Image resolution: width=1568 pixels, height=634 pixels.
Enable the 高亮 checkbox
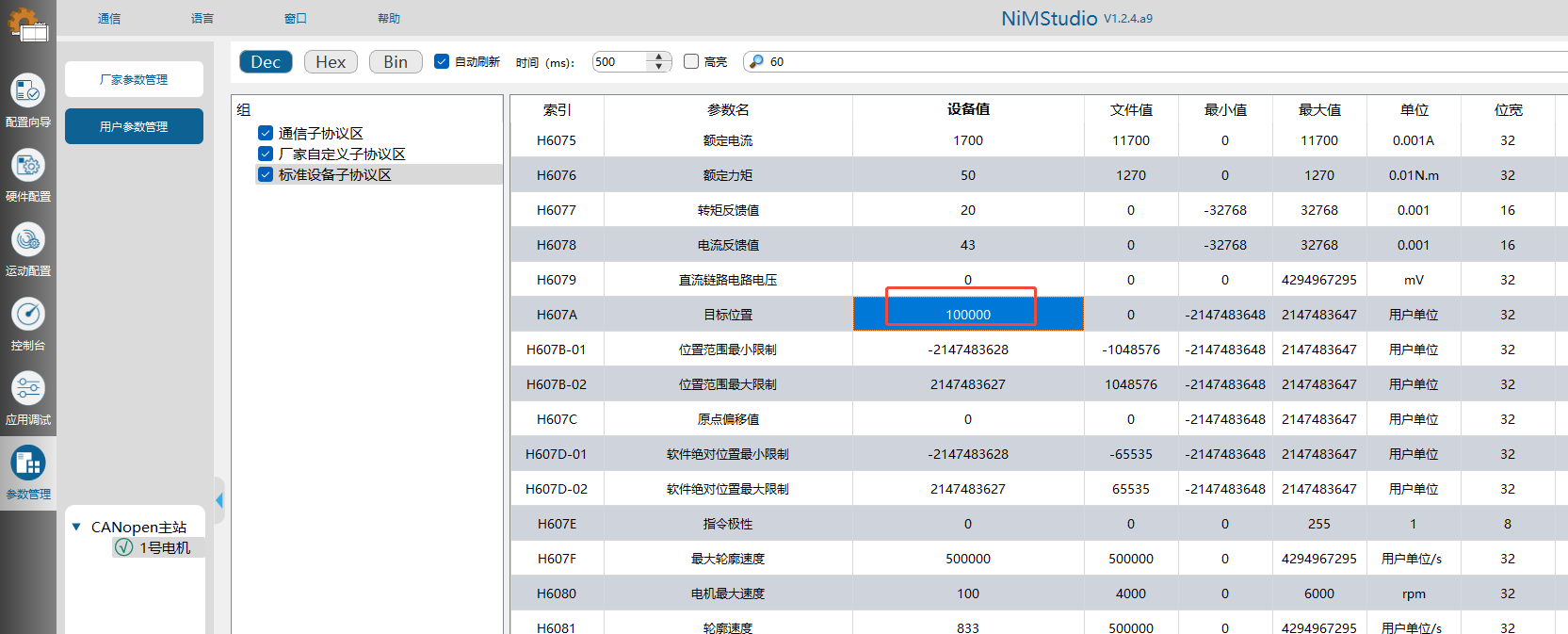click(691, 61)
